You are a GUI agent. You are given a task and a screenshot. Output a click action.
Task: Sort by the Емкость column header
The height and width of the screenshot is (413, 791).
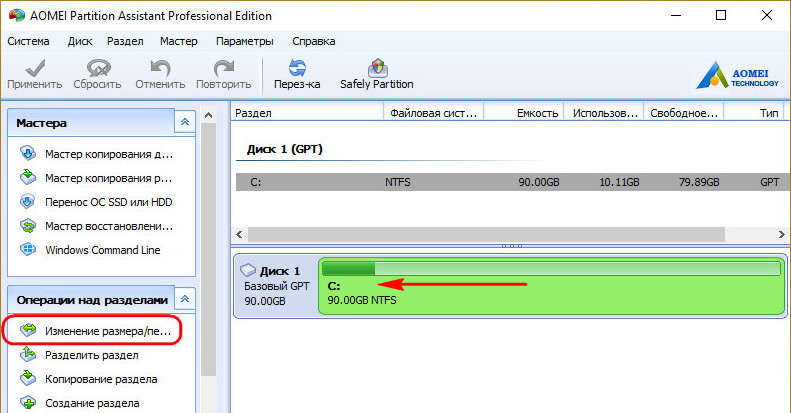click(524, 113)
